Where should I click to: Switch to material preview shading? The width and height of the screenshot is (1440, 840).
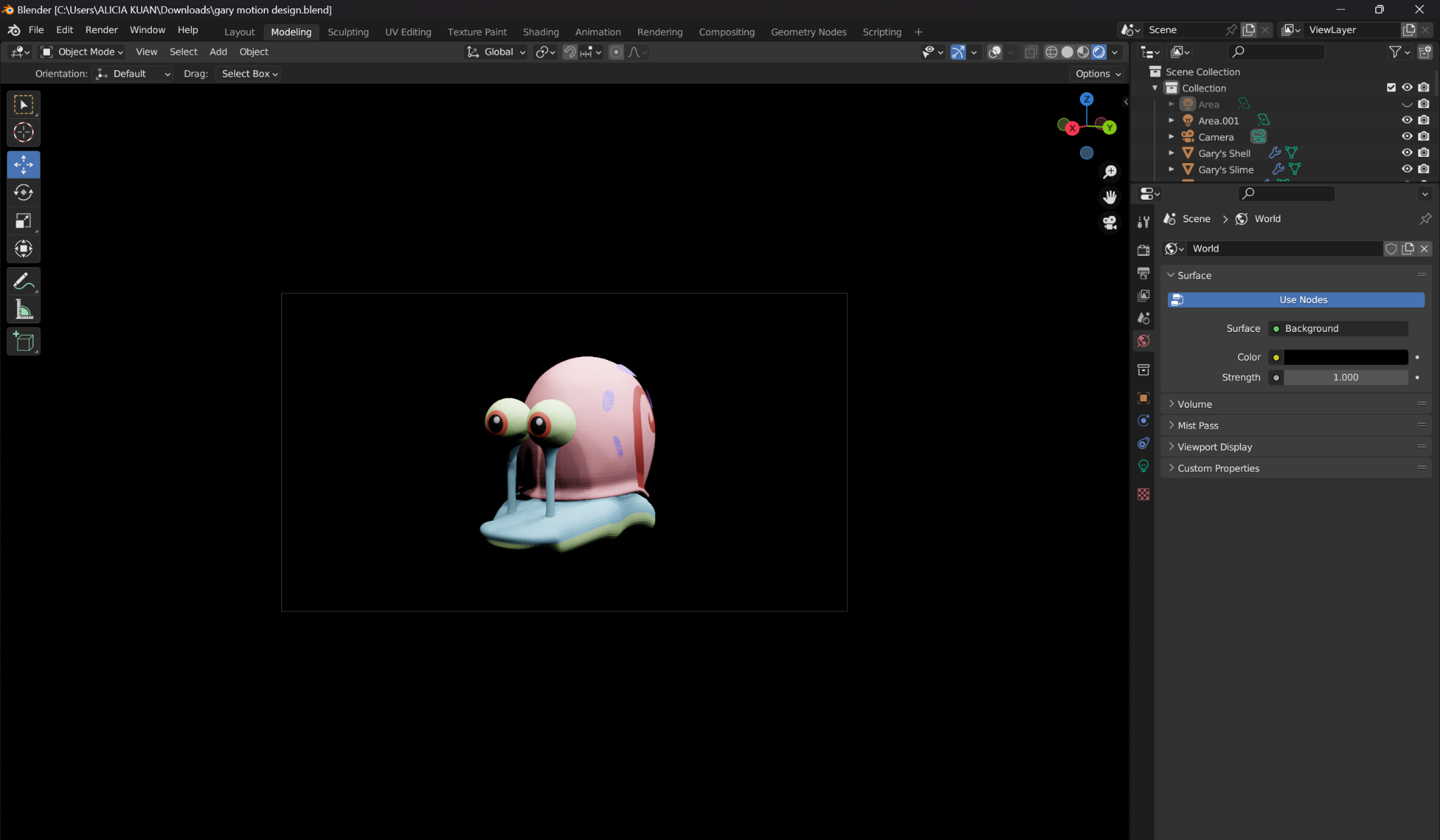(1083, 52)
